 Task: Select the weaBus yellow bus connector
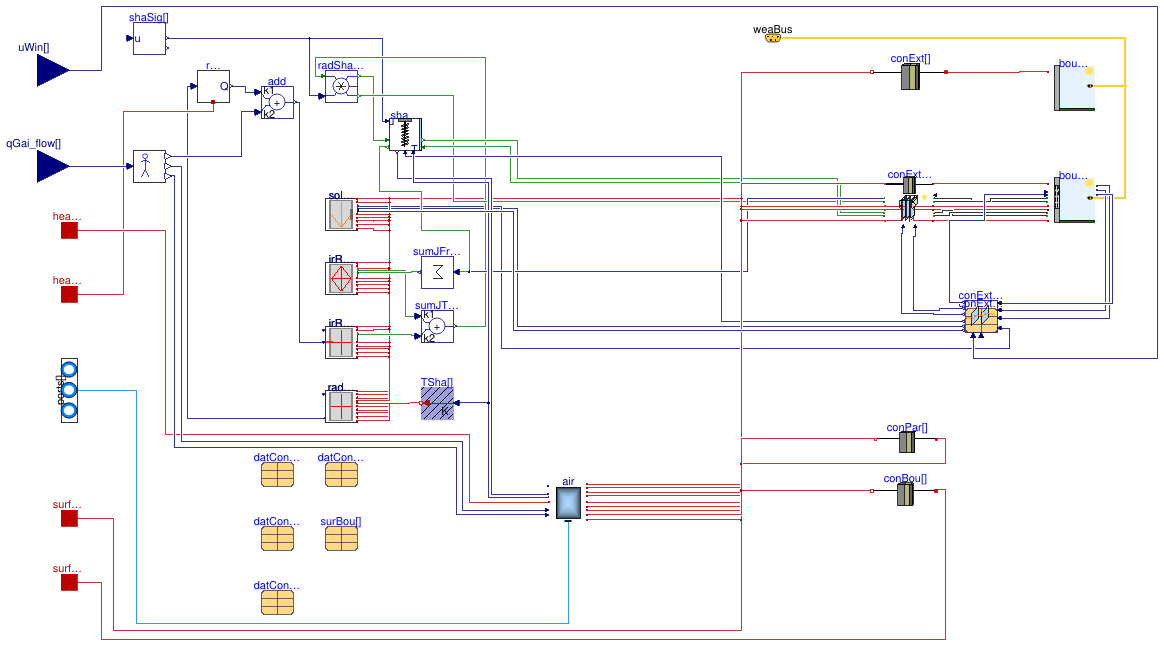coord(773,38)
